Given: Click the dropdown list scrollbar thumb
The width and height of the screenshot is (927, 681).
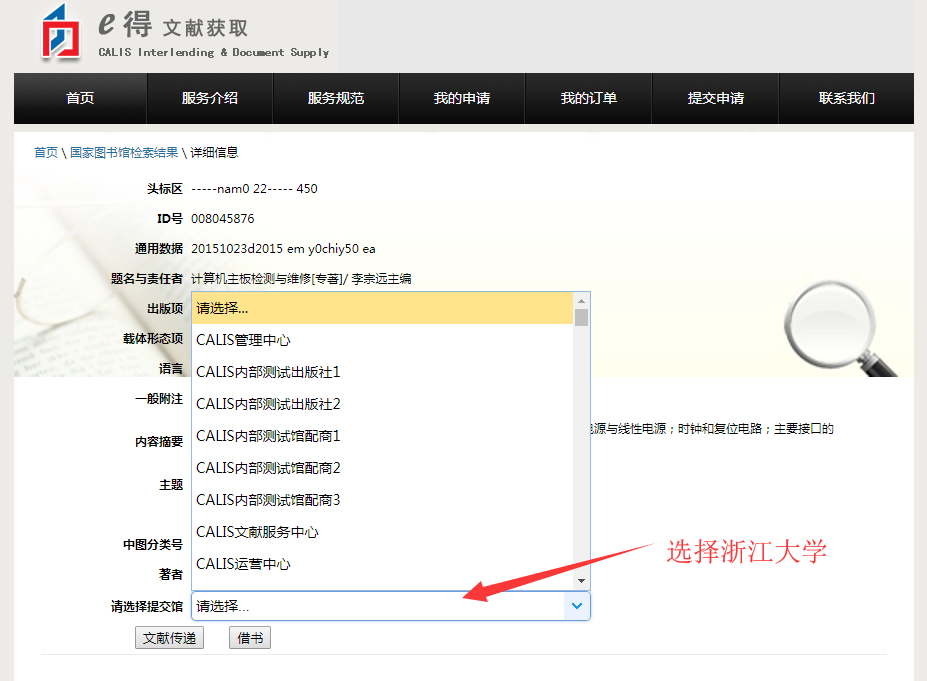Looking at the screenshot, I should tap(582, 317).
